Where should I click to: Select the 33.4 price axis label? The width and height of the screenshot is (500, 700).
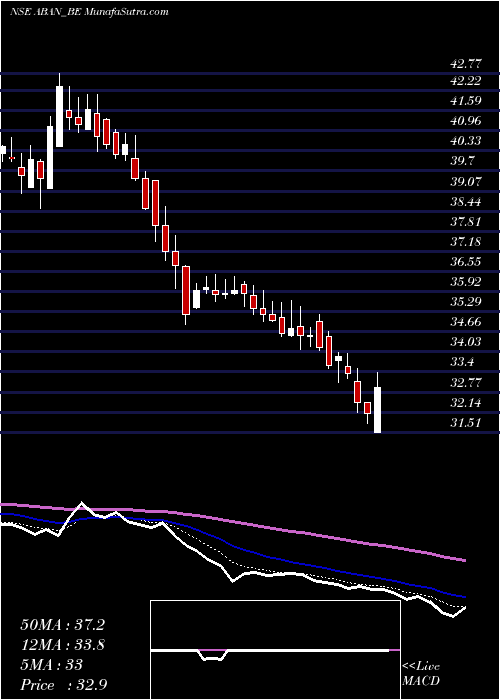[x=462, y=362]
